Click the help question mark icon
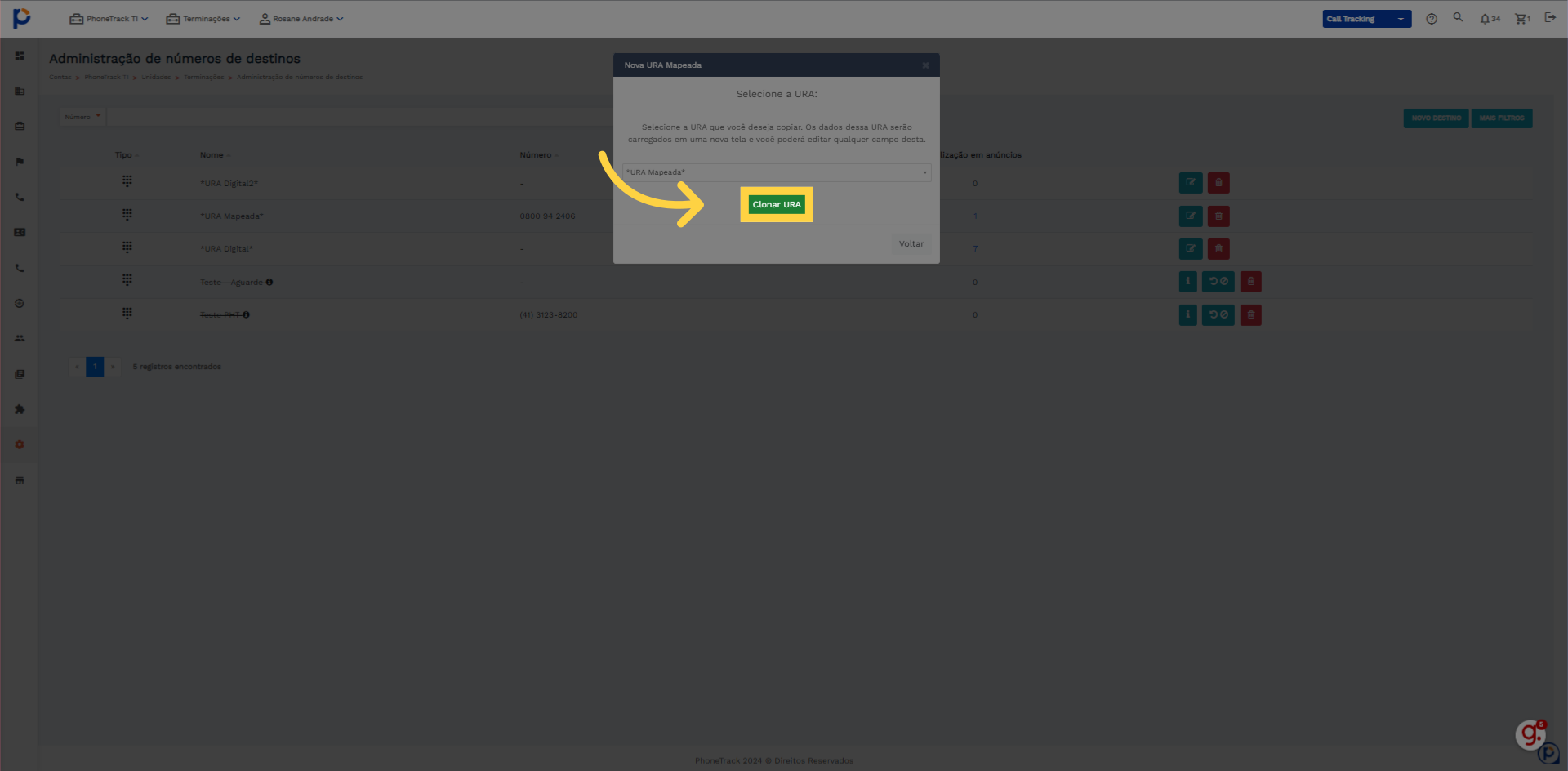The image size is (1568, 771). coord(1432,19)
